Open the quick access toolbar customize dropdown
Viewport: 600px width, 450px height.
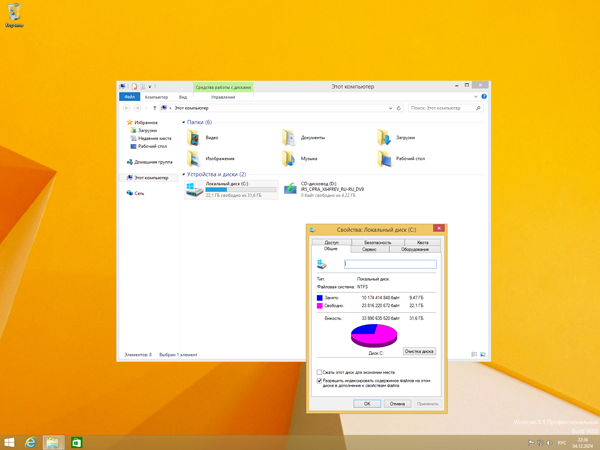[x=150, y=87]
